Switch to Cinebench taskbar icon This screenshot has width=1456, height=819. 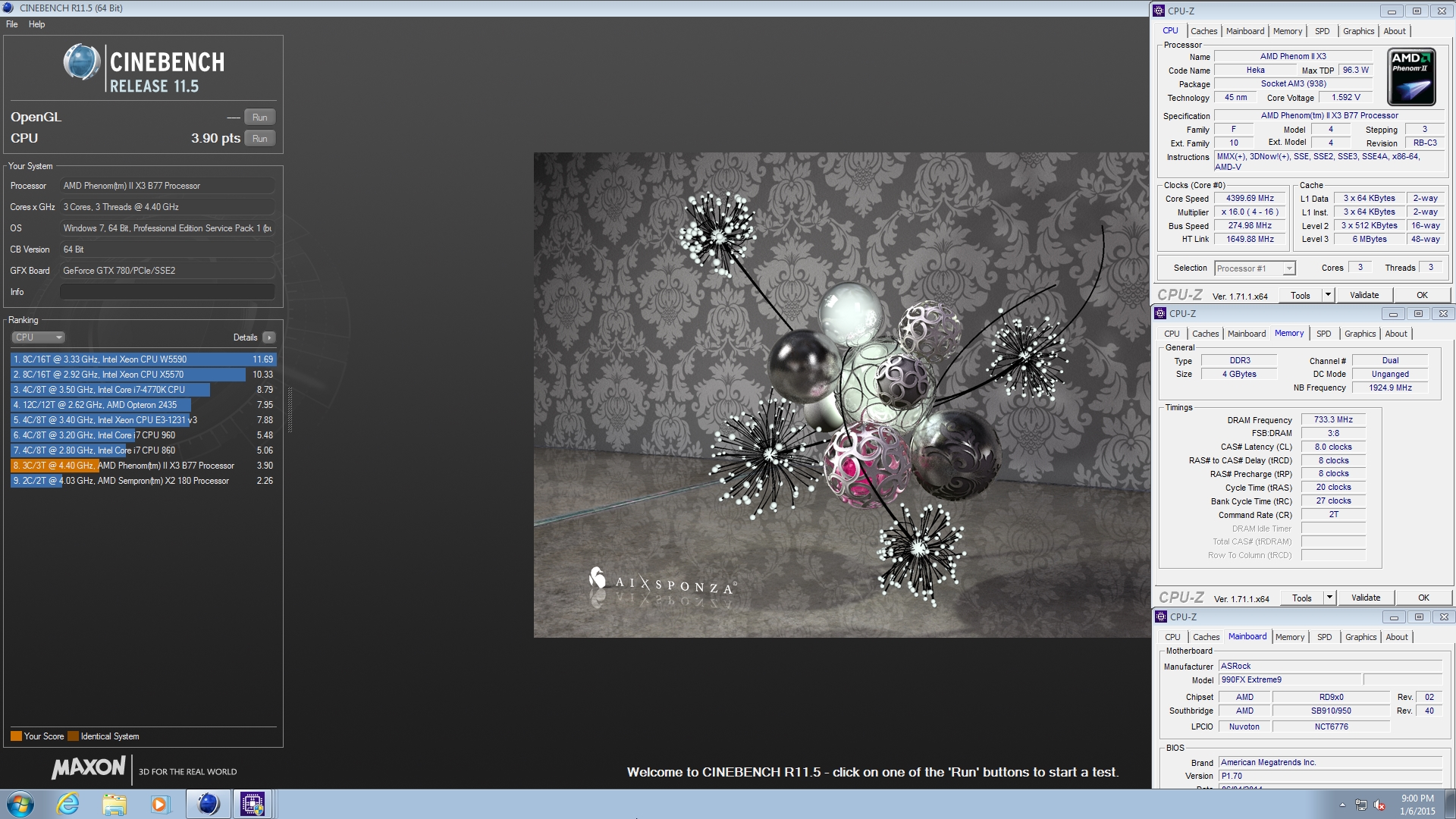[208, 804]
